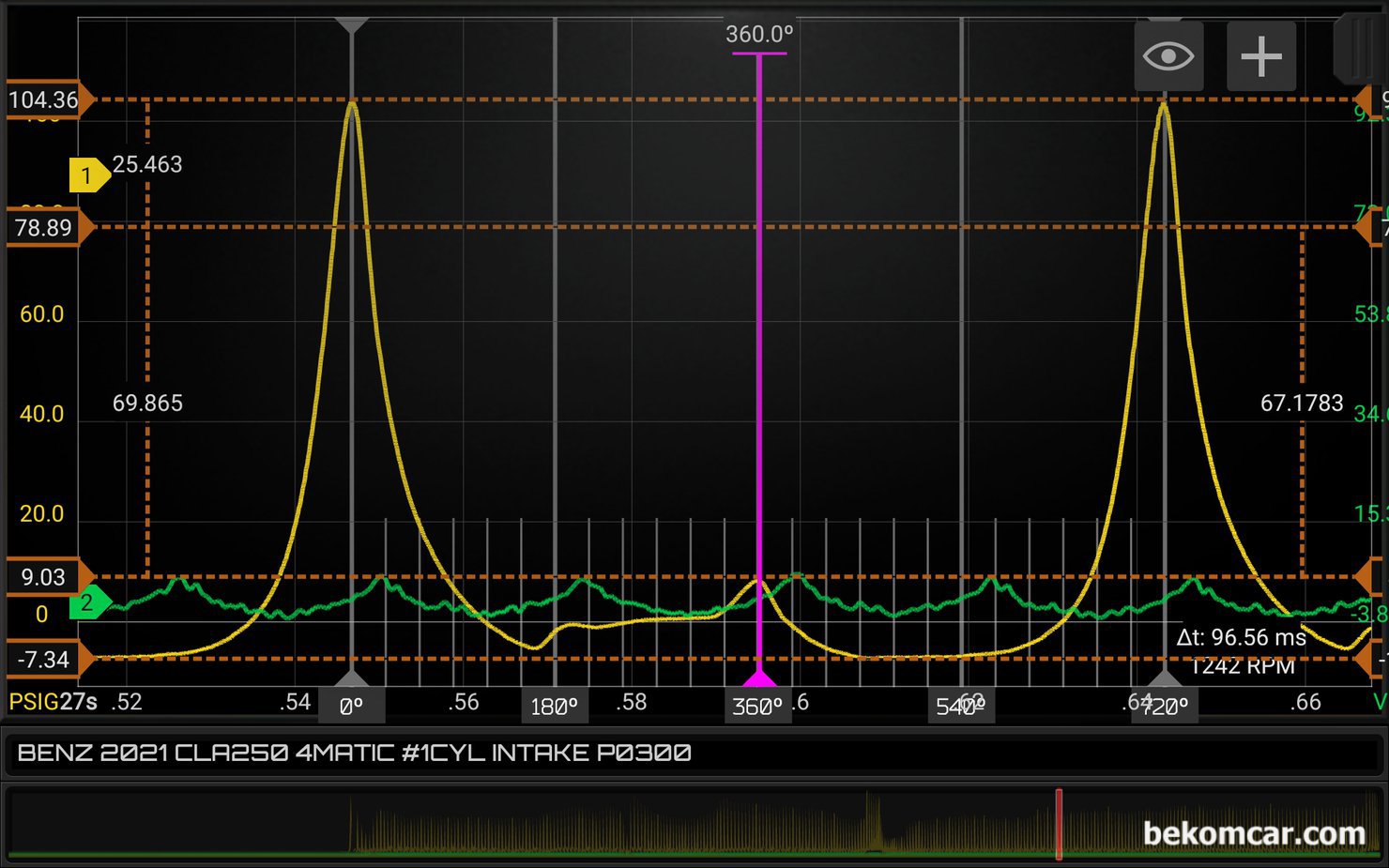This screenshot has width=1389, height=868.
Task: Click the Δt: 96.56 ms readout
Action: click(1241, 638)
